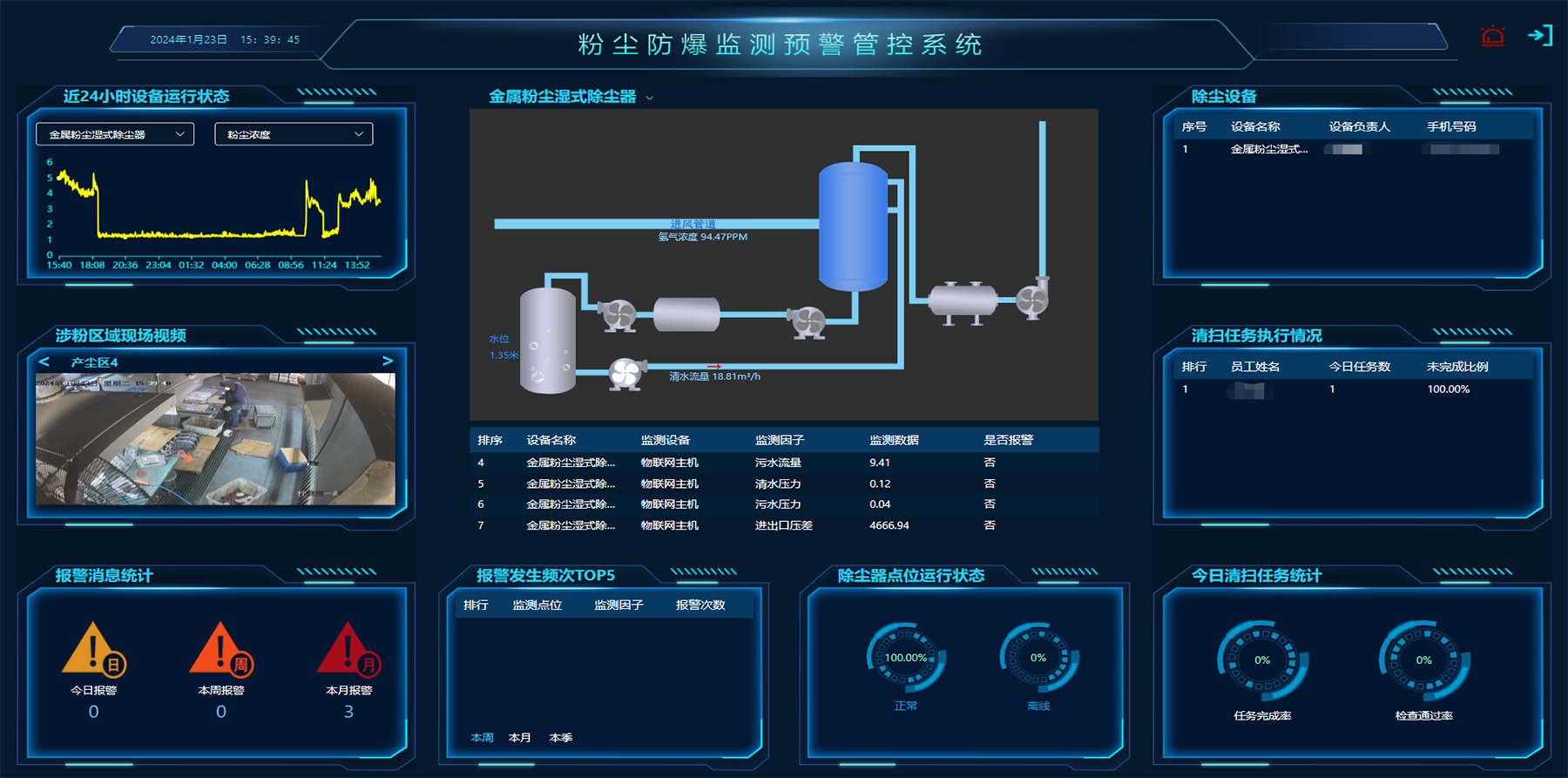The image size is (1568, 778).
Task: Open the 产尘区4 live video thumbnail
Action: [x=215, y=439]
